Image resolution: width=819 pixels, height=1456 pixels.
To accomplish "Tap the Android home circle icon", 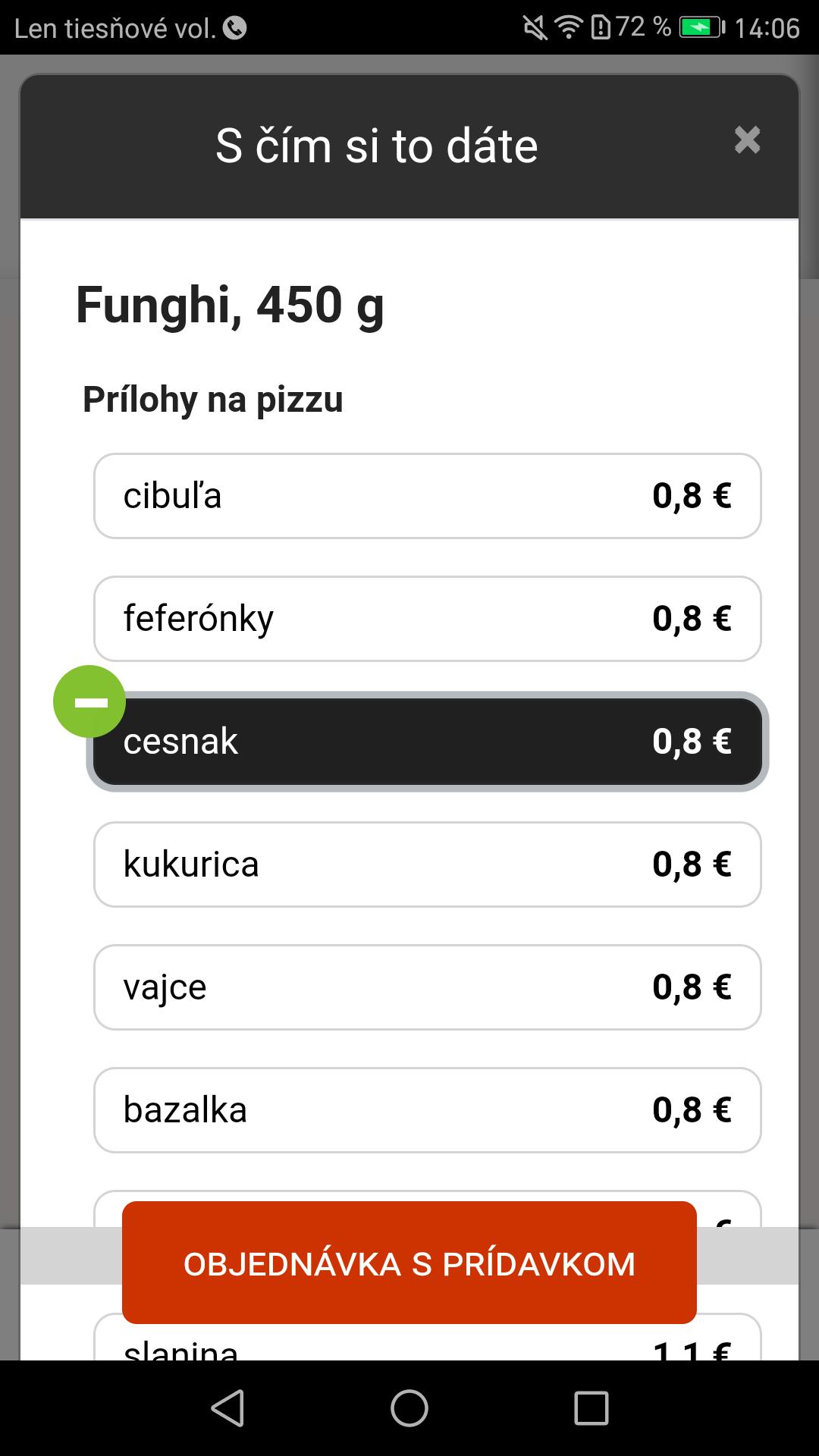I will pos(409,1408).
